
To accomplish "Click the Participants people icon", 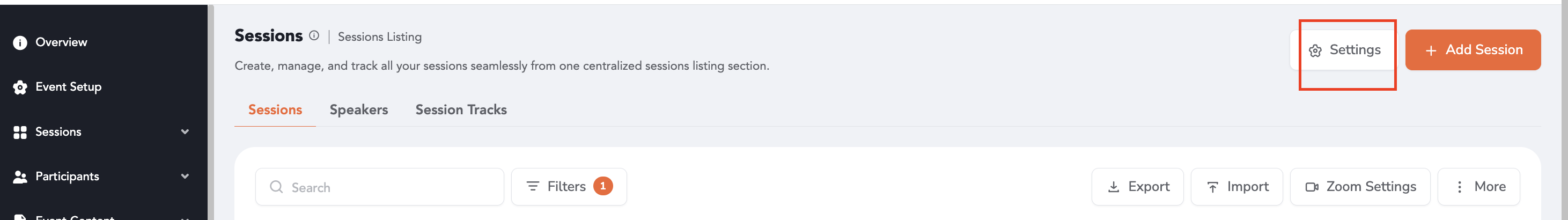I will pos(20,177).
